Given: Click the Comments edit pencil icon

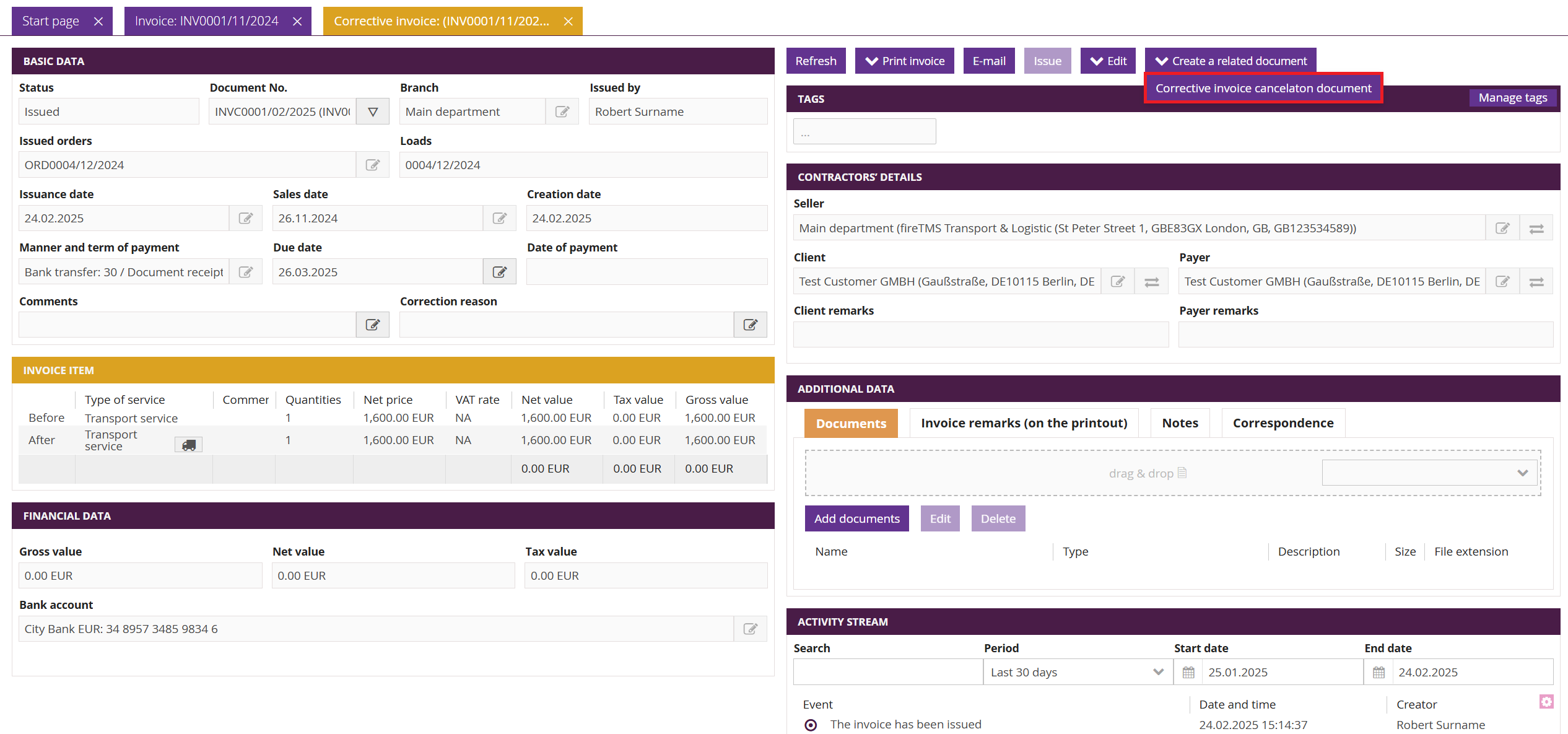Looking at the screenshot, I should pos(372,325).
